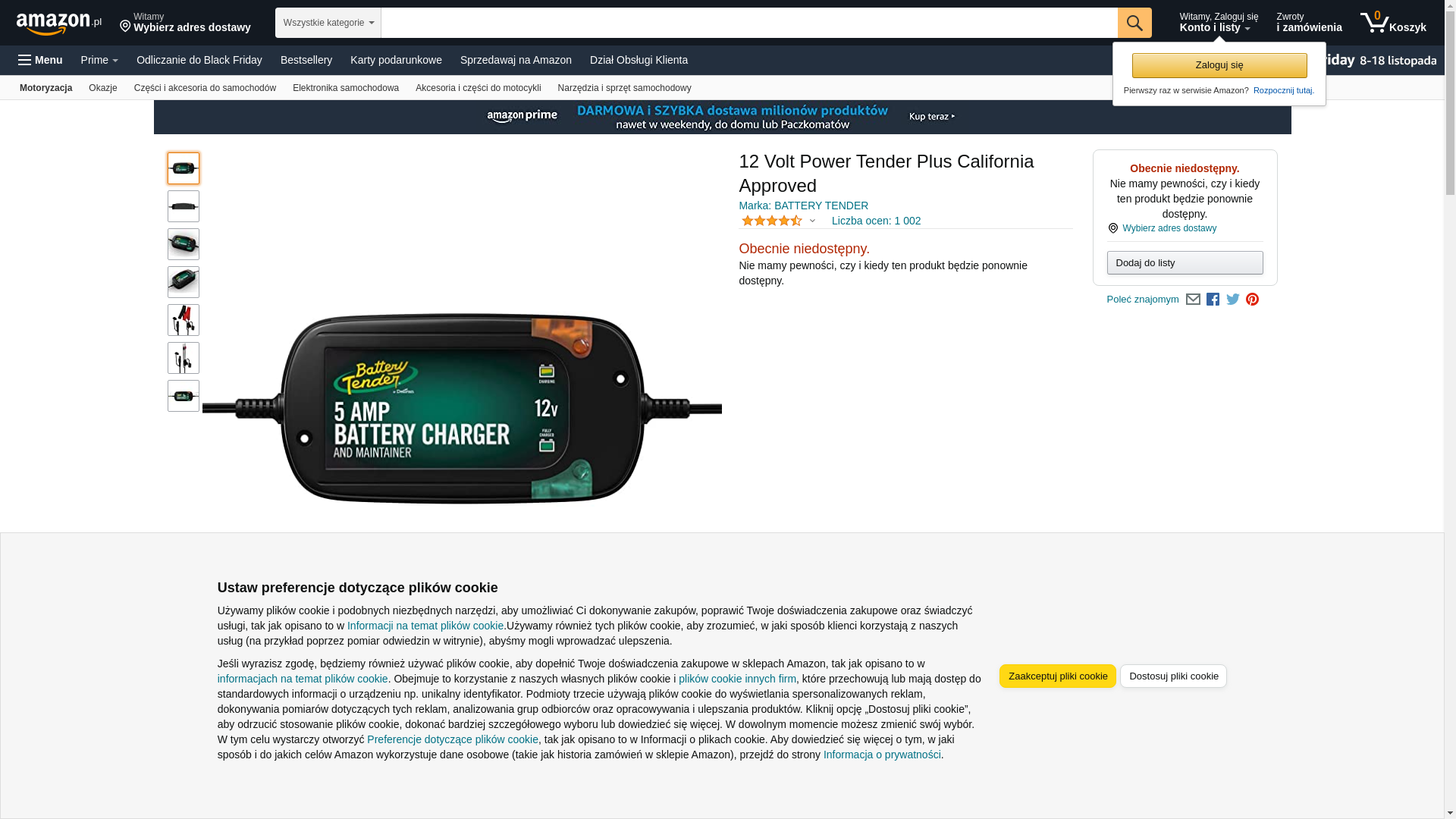Share product via email envelope icon
This screenshot has height=819, width=1456.
[1193, 300]
